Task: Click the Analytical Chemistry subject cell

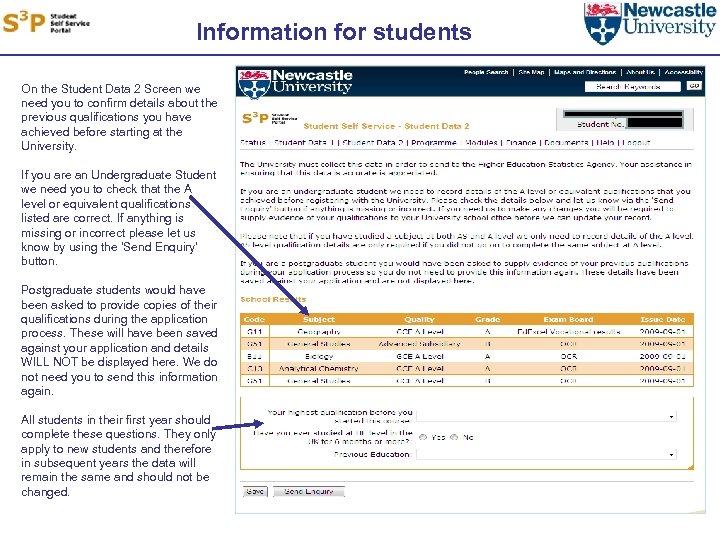Action: (x=319, y=368)
